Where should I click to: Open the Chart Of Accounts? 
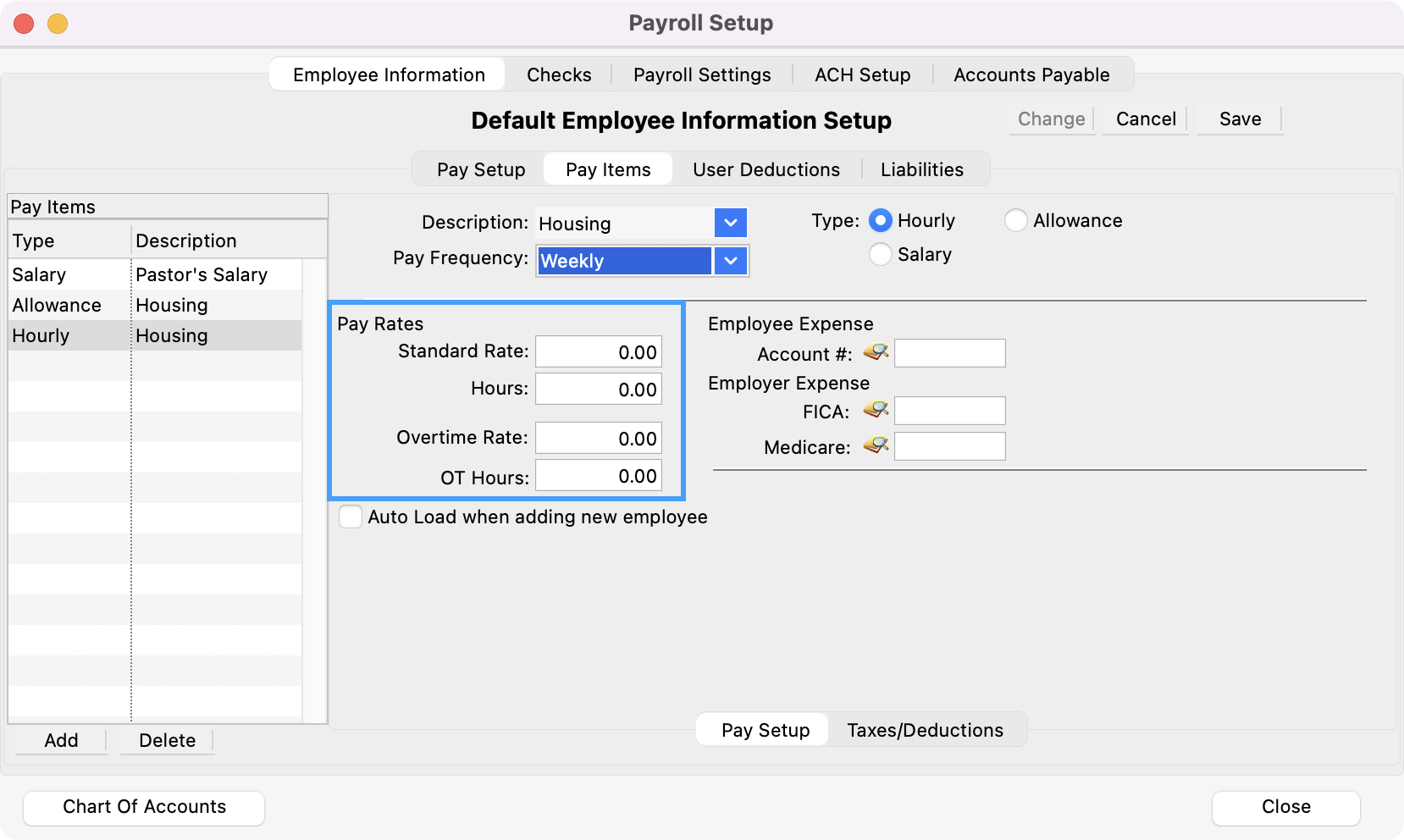coord(144,807)
